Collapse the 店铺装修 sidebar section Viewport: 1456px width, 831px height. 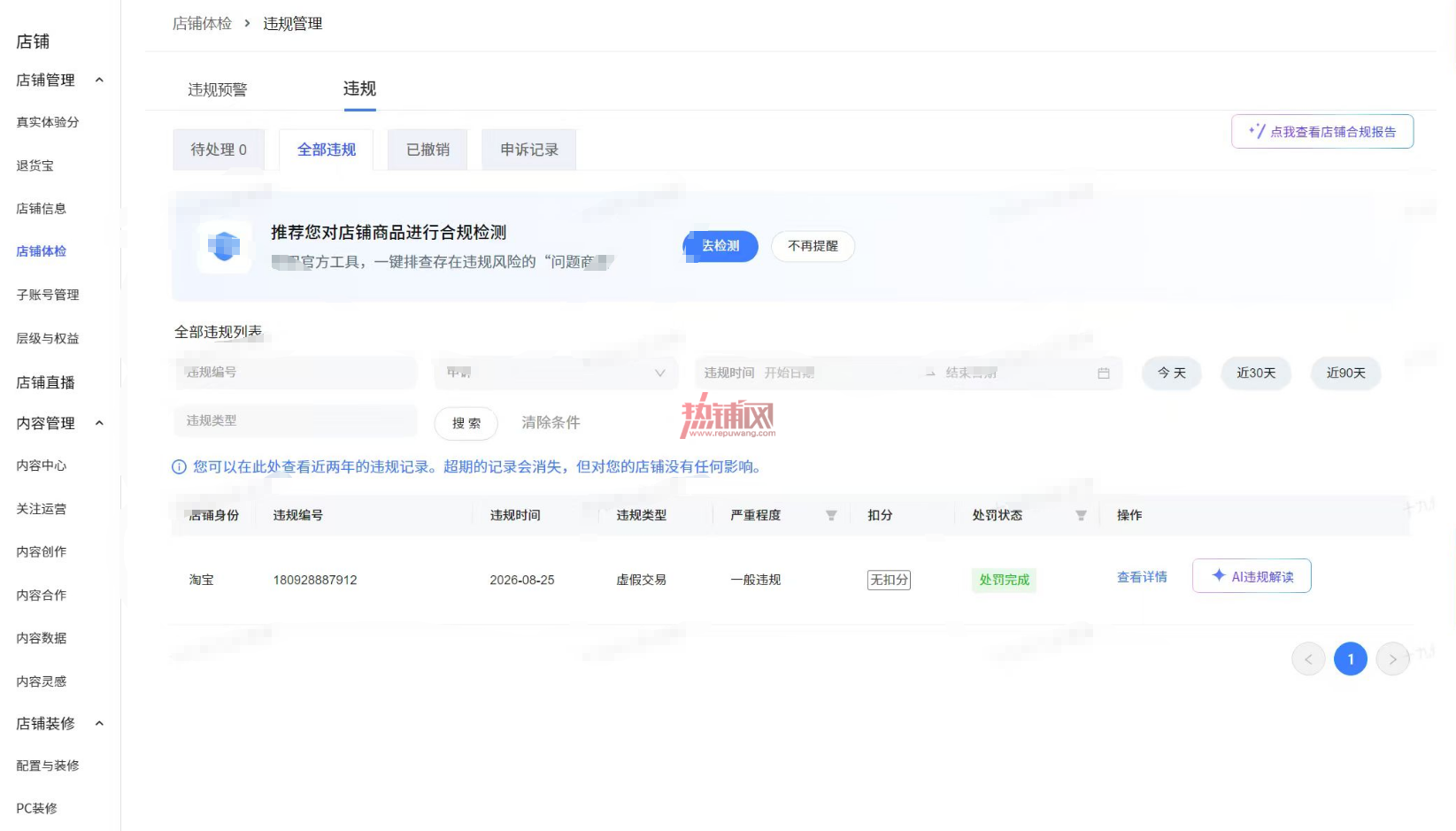tap(99, 723)
